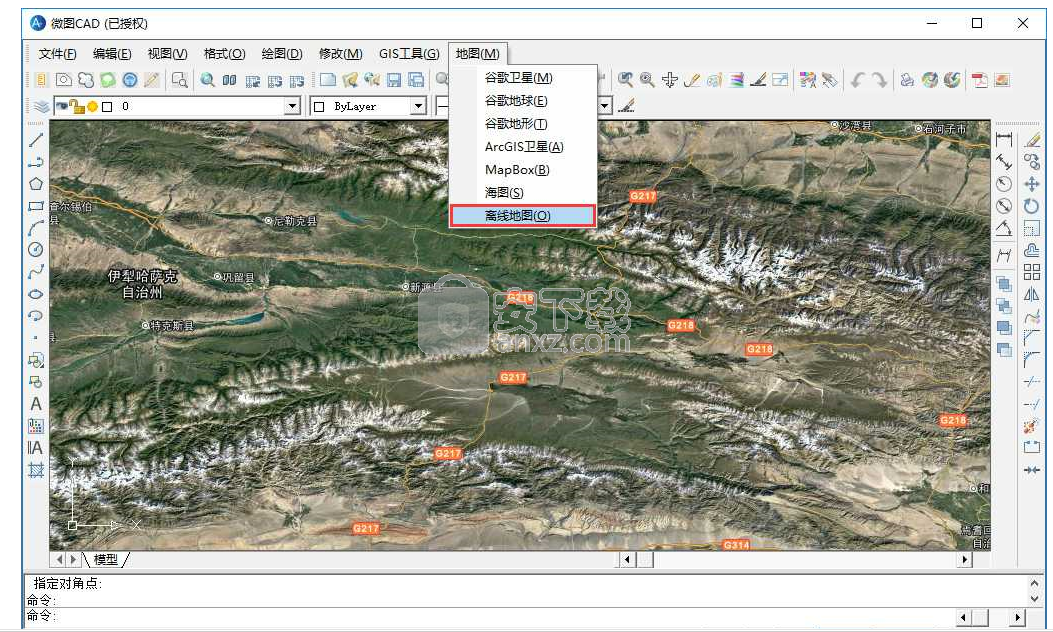Click the Linear dimension tool
1053x632 pixels.
[1004, 140]
